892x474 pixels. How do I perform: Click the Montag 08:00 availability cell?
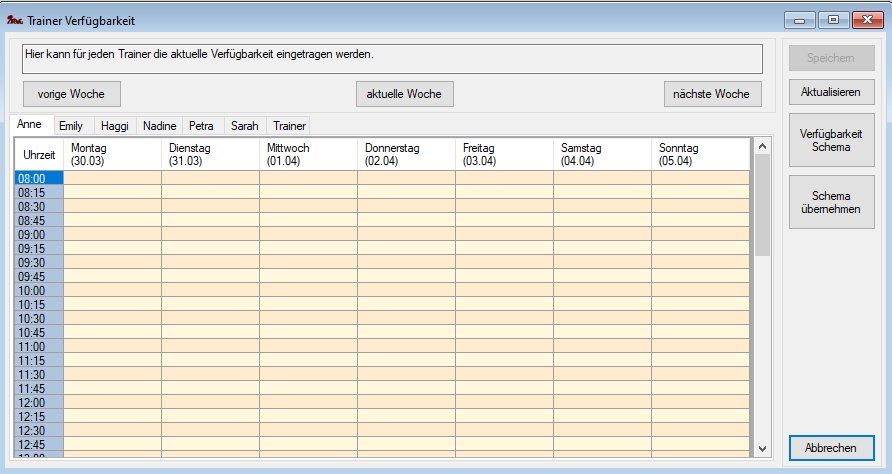(x=112, y=178)
